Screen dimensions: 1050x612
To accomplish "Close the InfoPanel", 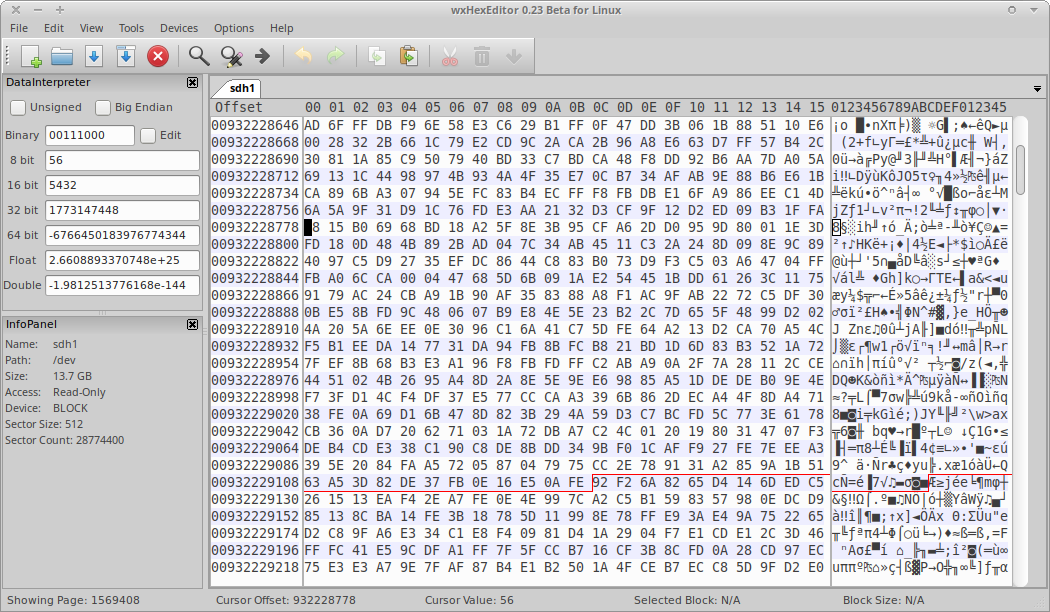I will pos(192,325).
